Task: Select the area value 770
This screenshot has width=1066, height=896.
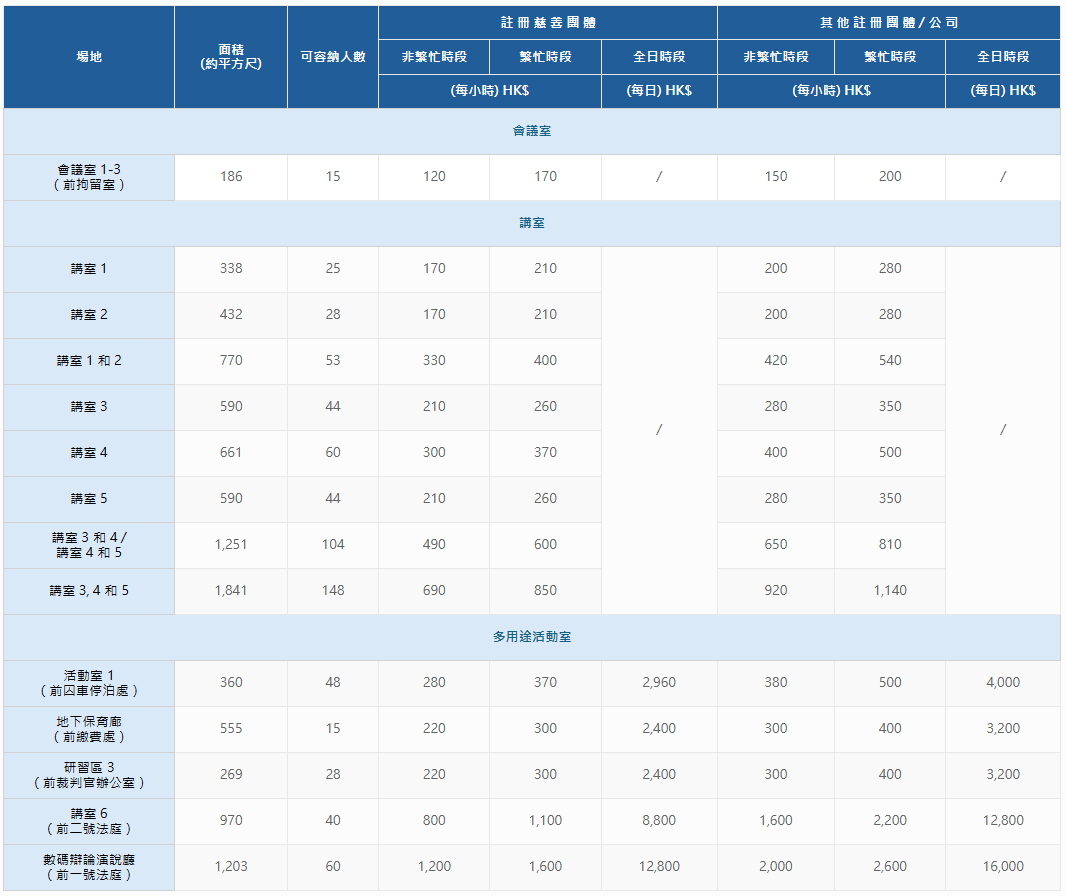Action: 231,360
